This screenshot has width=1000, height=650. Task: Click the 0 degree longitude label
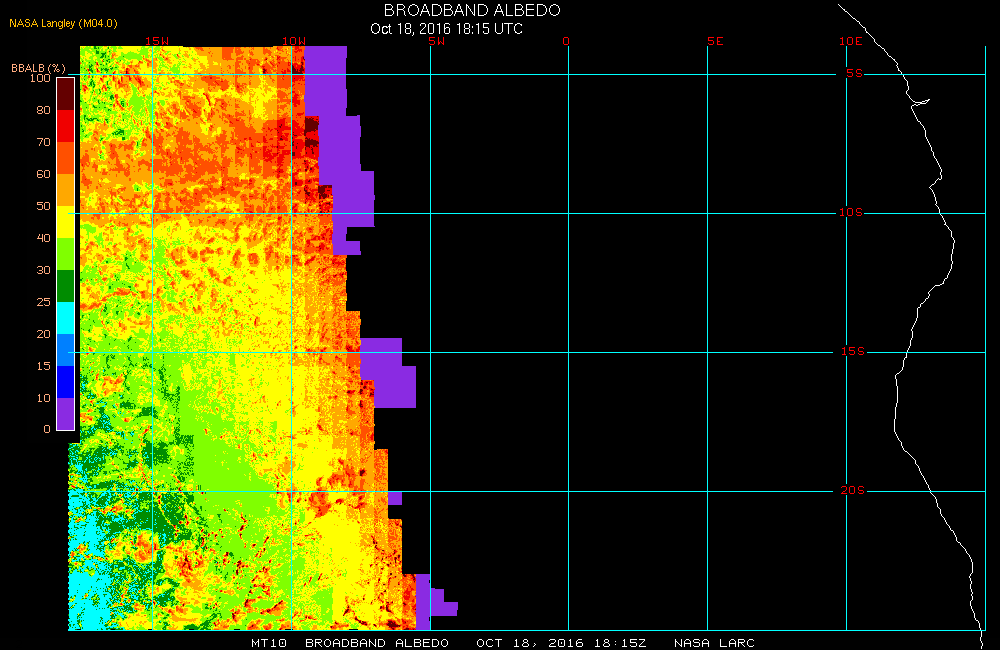point(567,42)
